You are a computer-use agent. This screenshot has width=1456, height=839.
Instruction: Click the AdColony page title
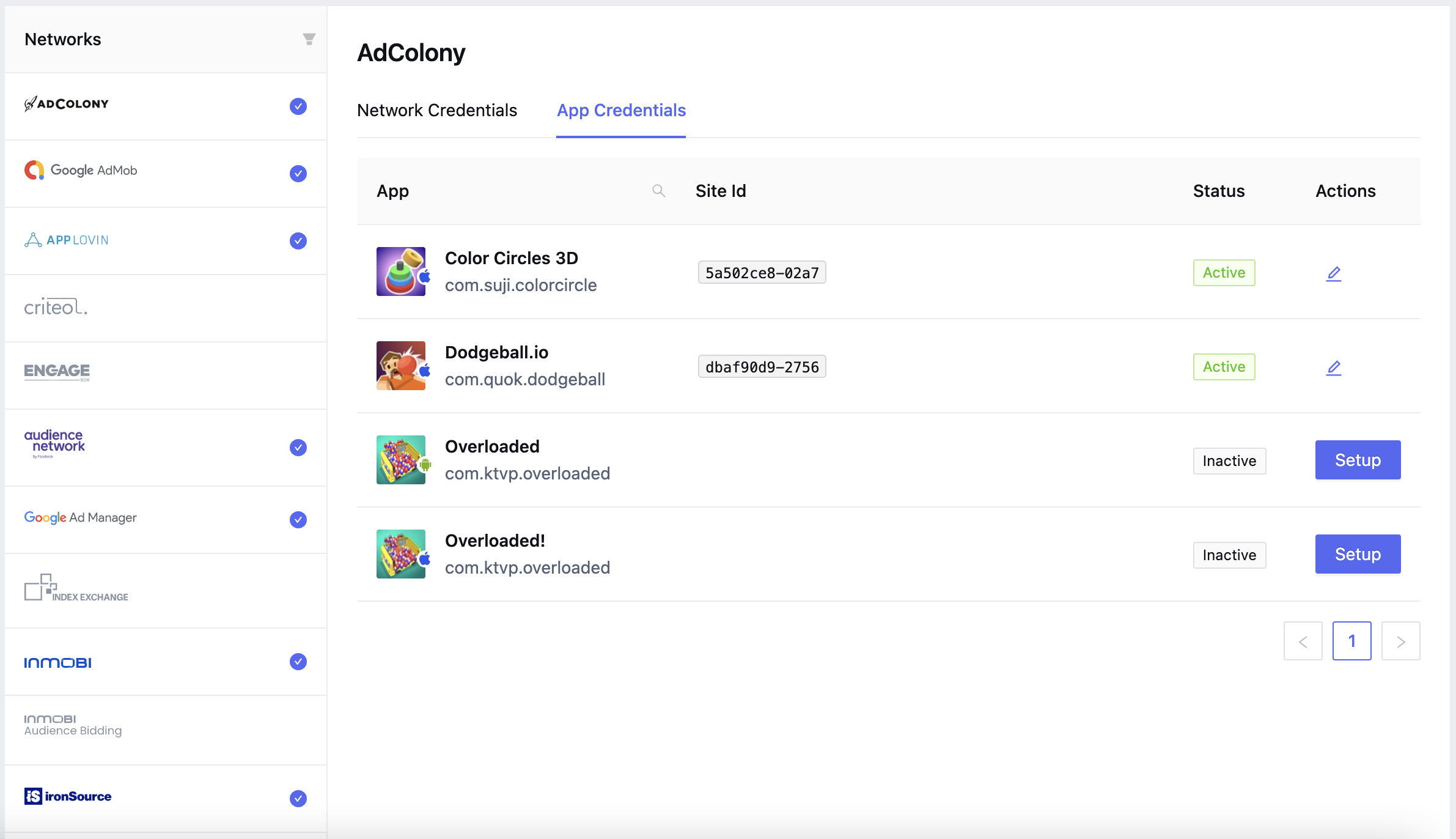tap(411, 53)
